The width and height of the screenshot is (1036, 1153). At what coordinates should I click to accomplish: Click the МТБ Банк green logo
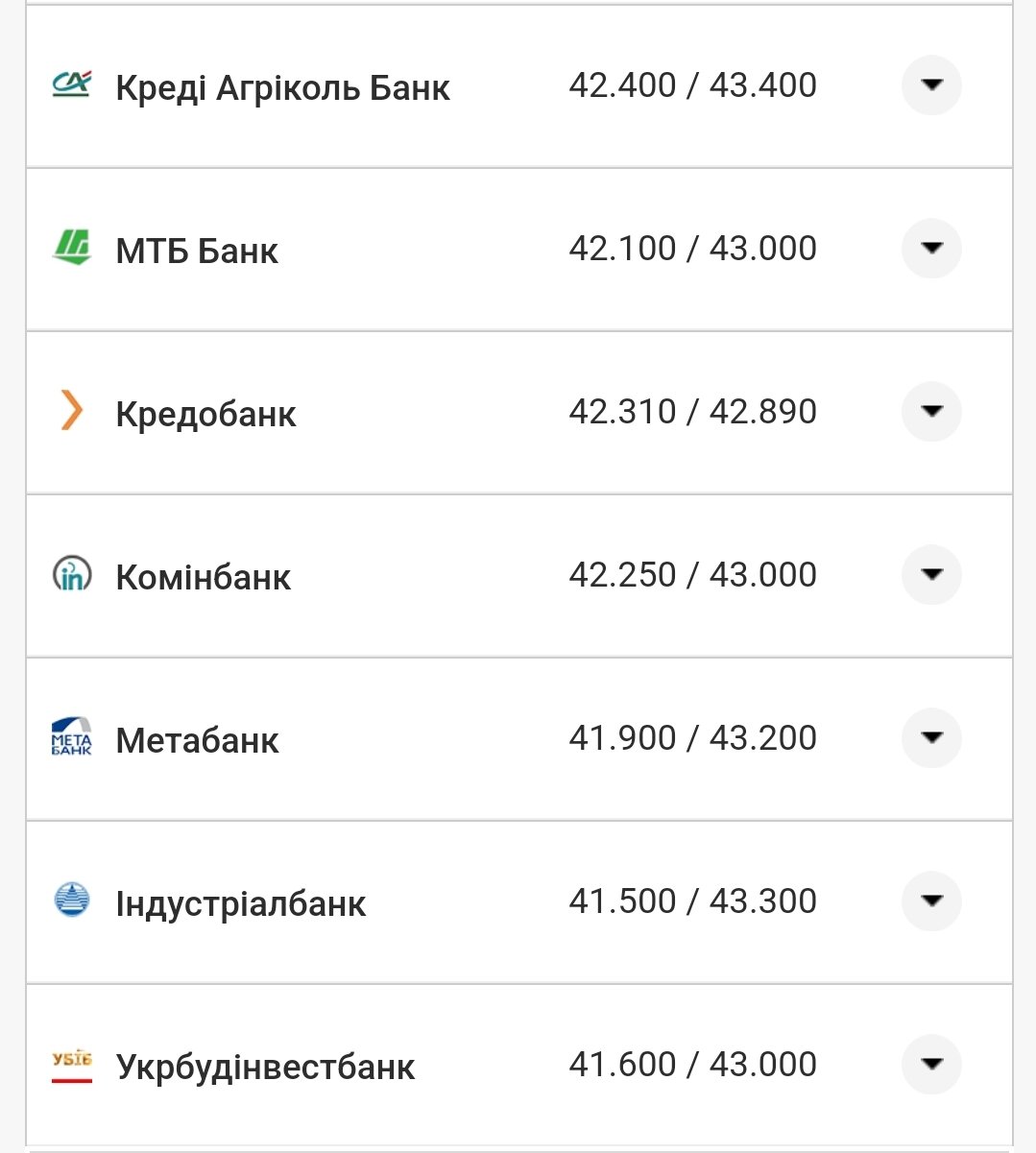71,248
